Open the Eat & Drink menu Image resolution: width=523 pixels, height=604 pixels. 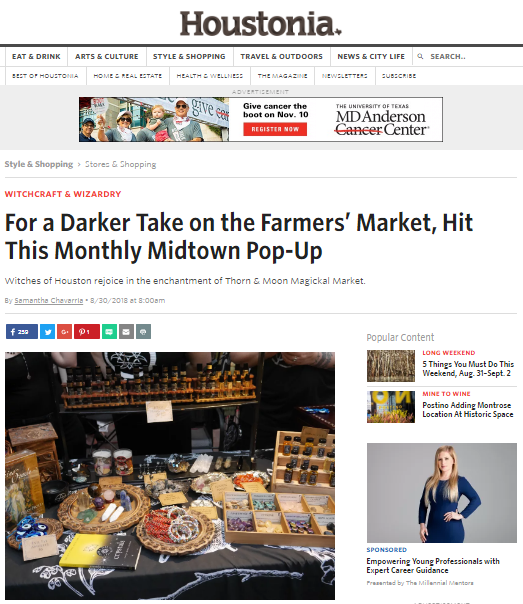pyautogui.click(x=36, y=56)
